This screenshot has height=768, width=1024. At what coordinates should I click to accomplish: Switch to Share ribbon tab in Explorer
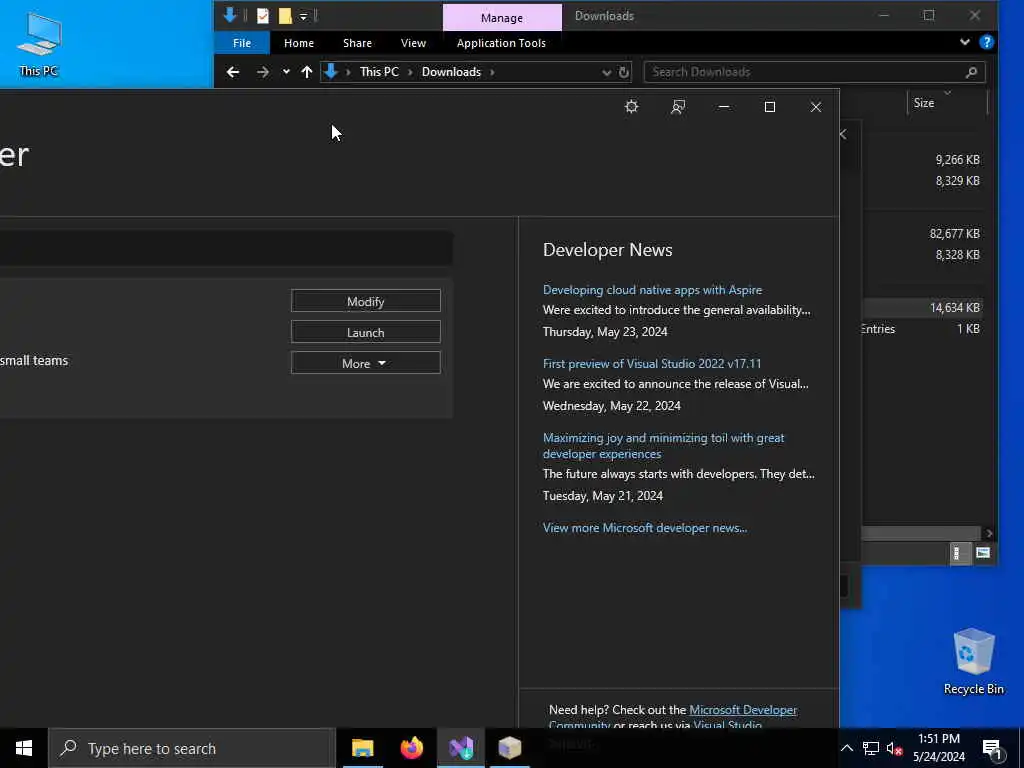click(357, 43)
